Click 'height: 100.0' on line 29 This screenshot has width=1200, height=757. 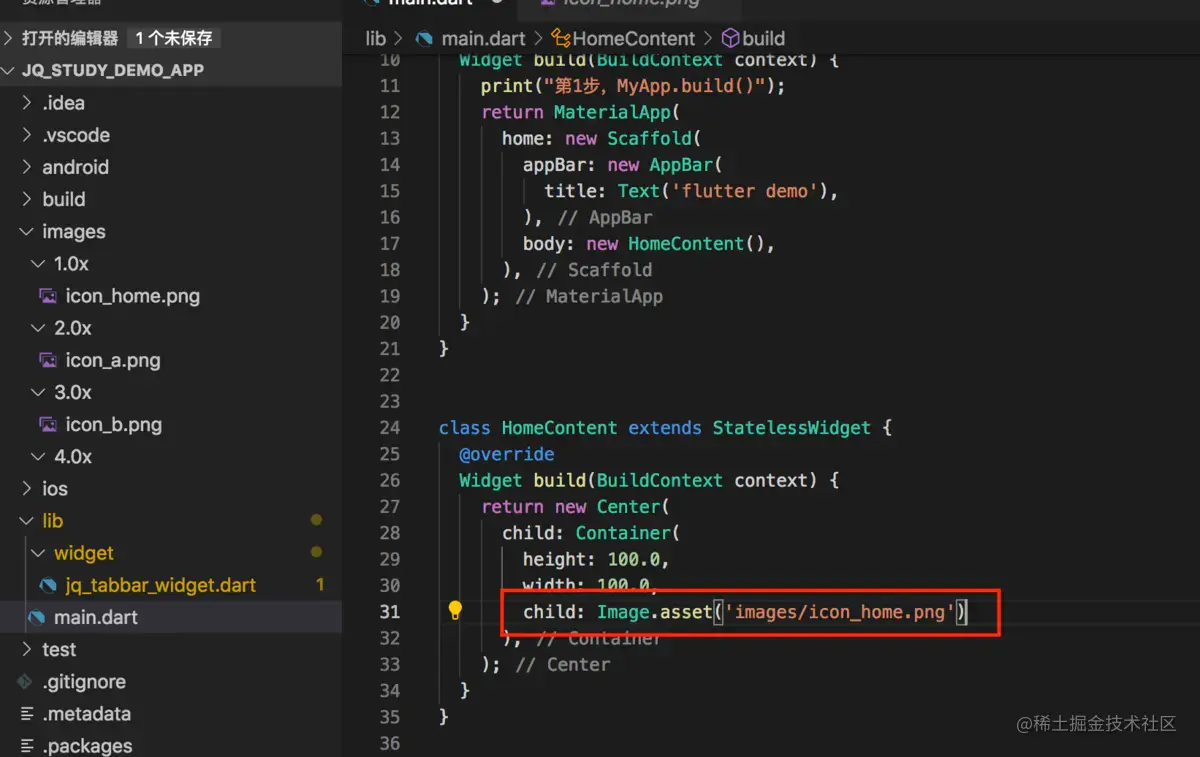tap(591, 559)
